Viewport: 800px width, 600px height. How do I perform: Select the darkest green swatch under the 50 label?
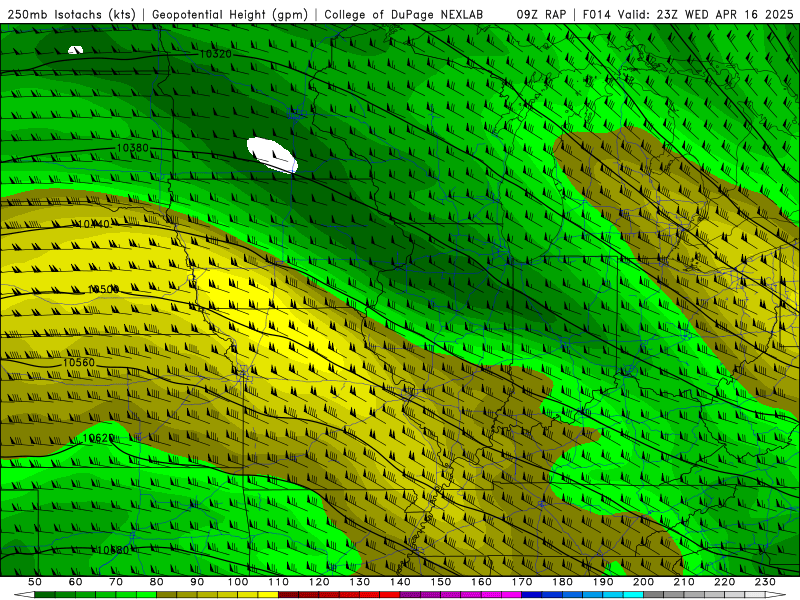[44, 595]
